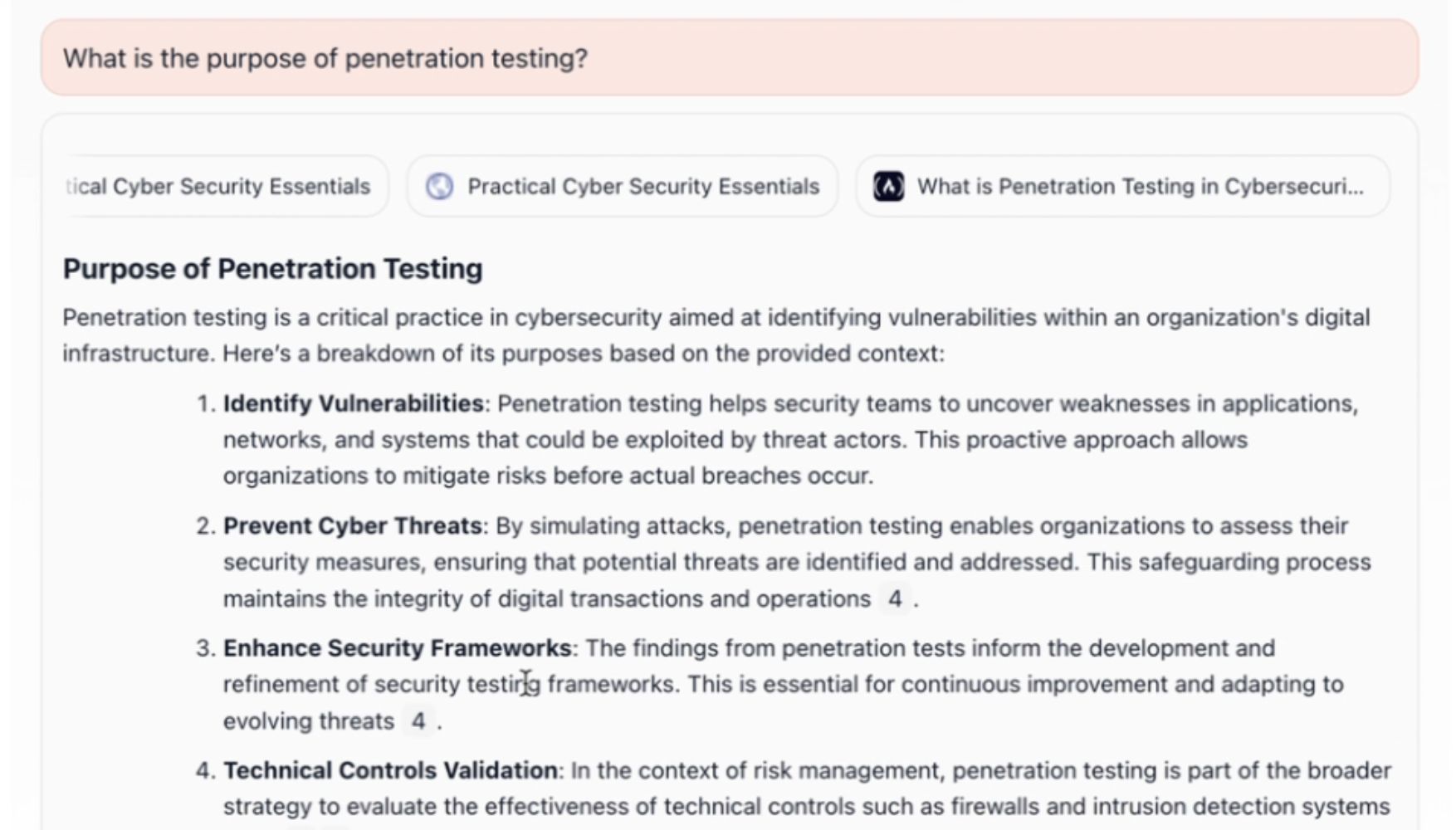Screen dimensions: 1456x830
Task: Click the black logo icon on Penetration Testing chip
Action: coord(888,186)
